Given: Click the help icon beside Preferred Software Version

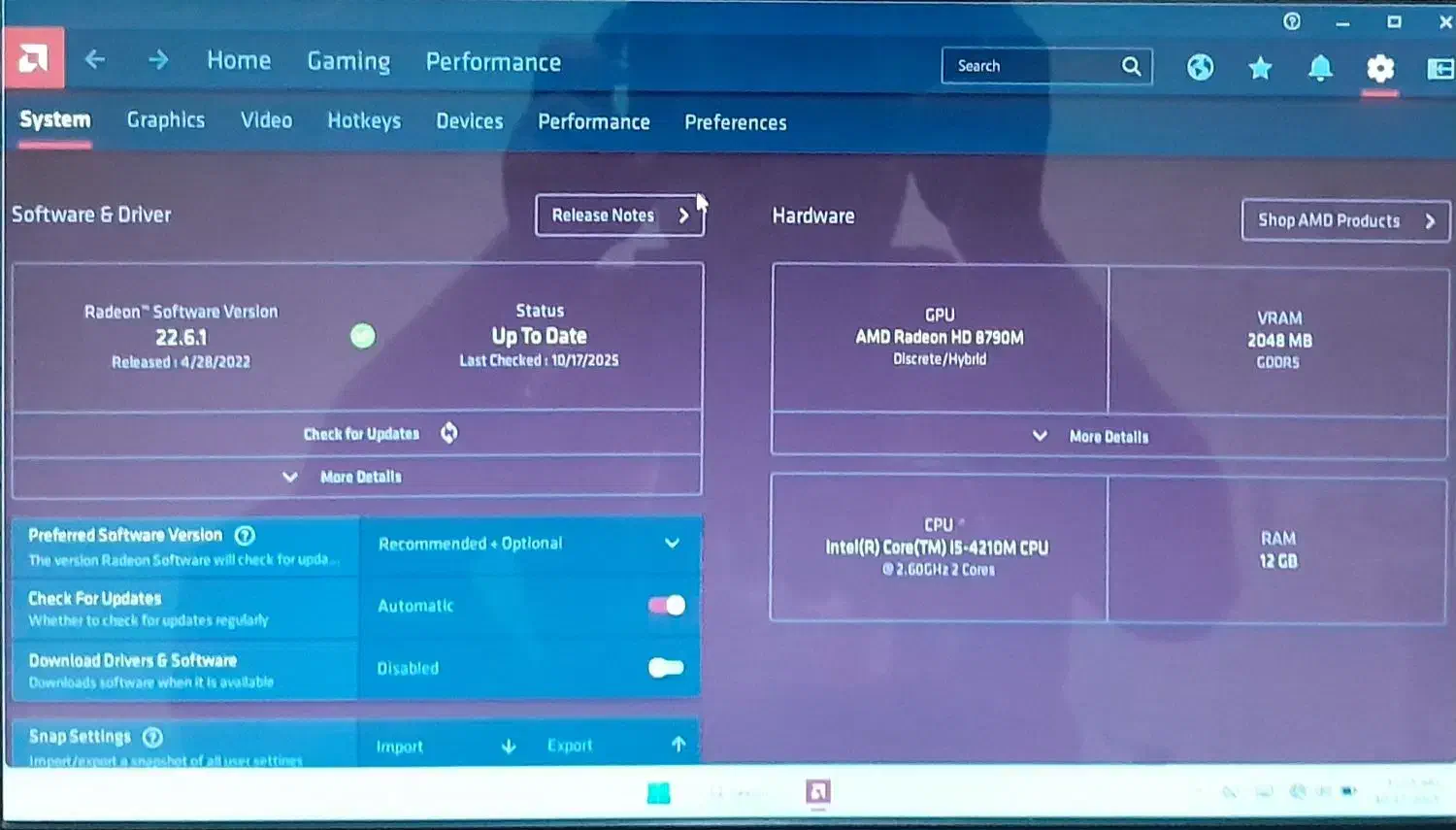Looking at the screenshot, I should 246,535.
